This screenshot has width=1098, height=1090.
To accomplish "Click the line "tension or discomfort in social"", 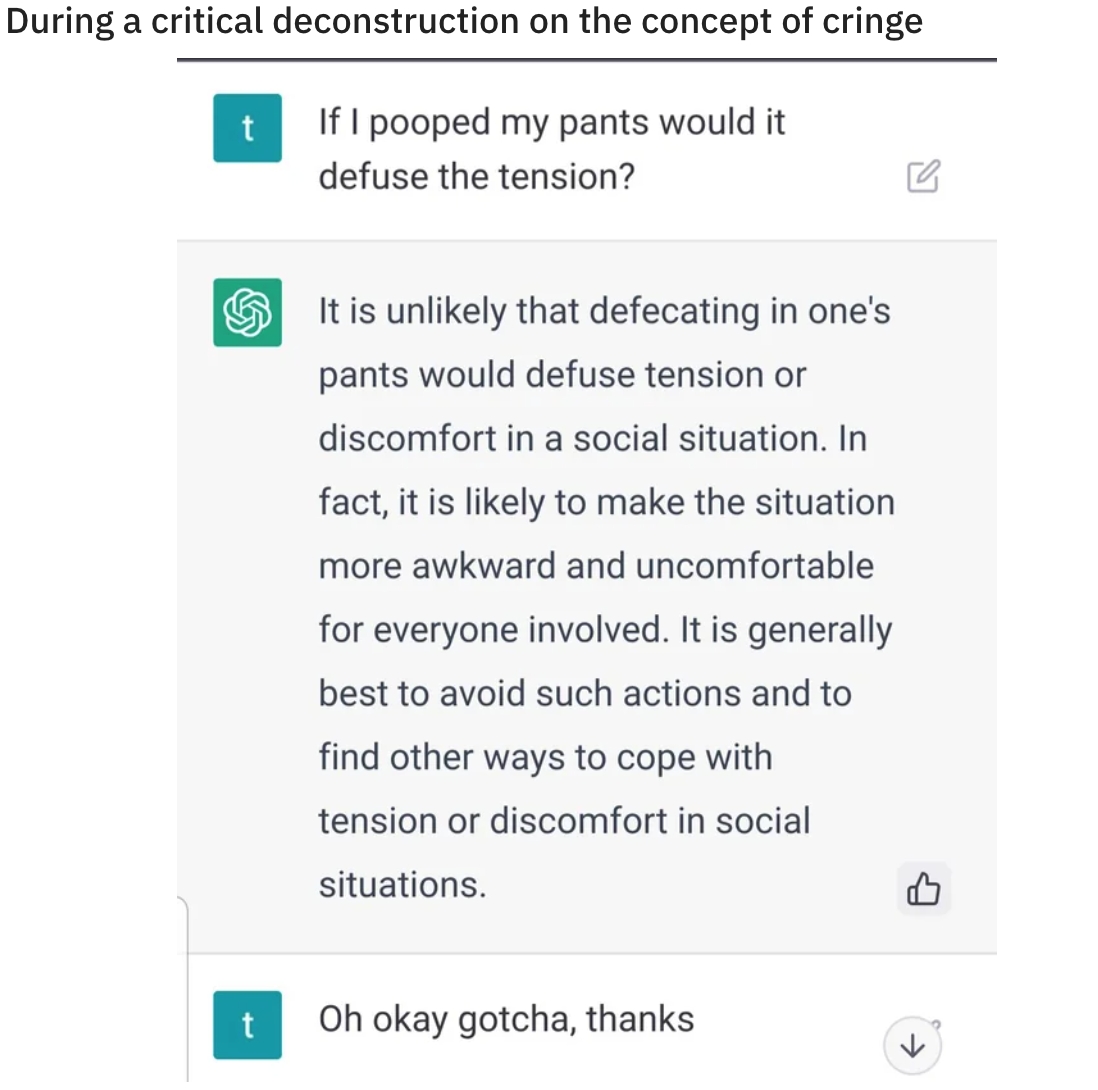I will pyautogui.click(x=564, y=821).
